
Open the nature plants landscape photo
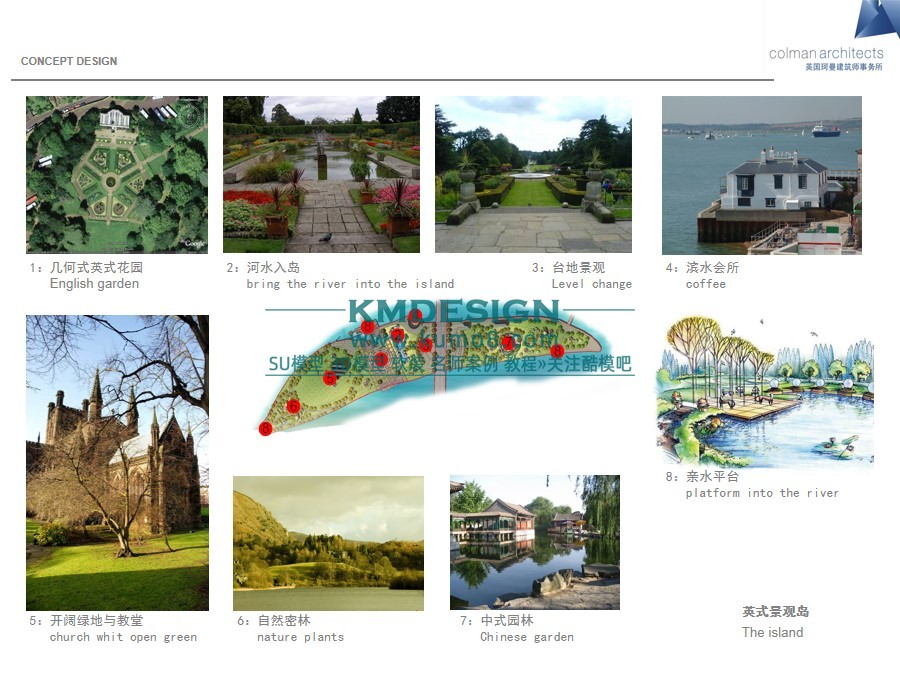pos(328,543)
